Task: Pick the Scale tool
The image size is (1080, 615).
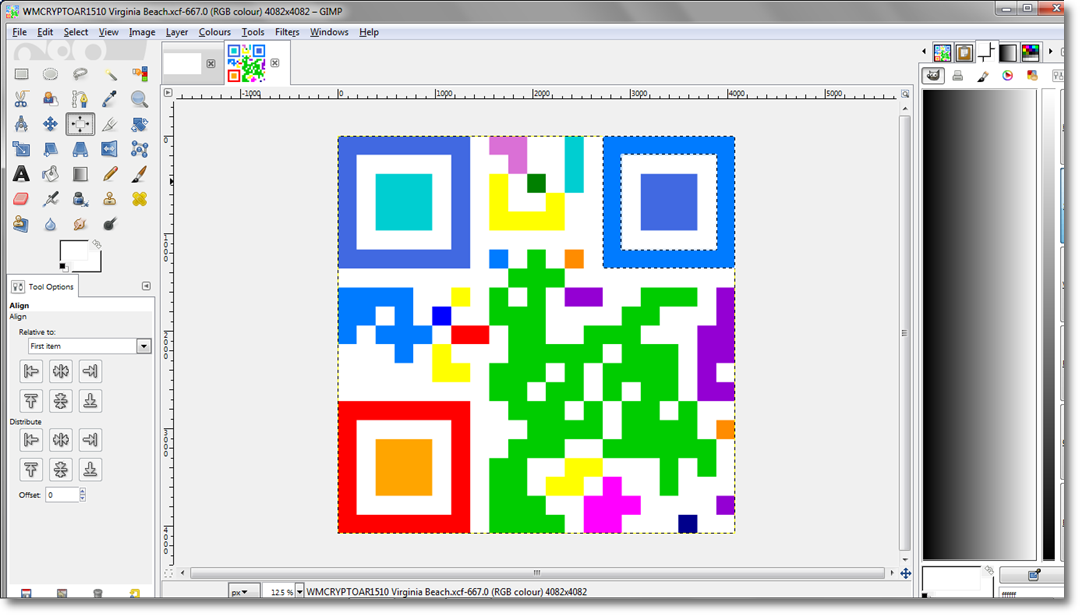Action: point(21,149)
